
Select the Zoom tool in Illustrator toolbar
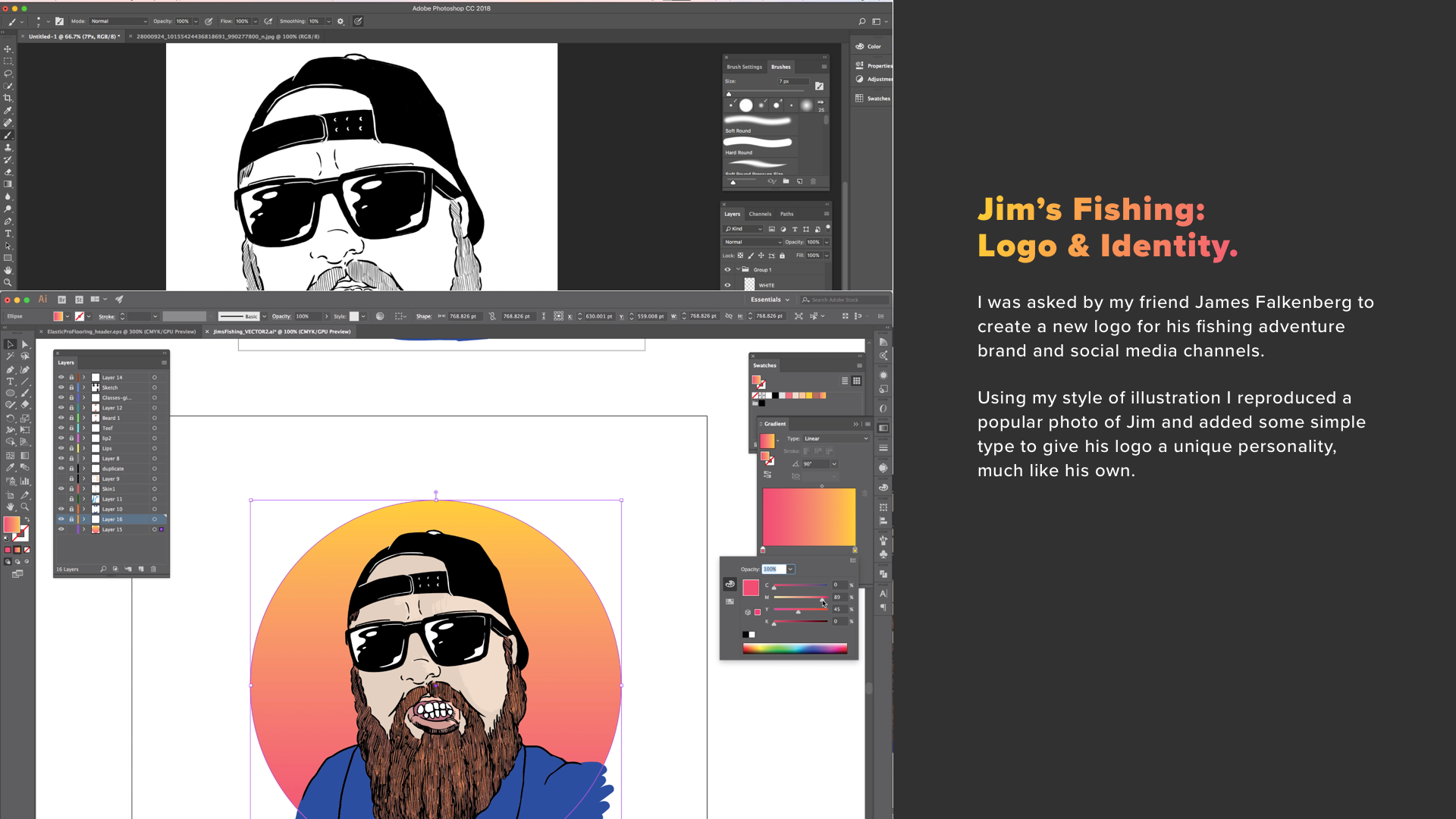pyautogui.click(x=24, y=507)
